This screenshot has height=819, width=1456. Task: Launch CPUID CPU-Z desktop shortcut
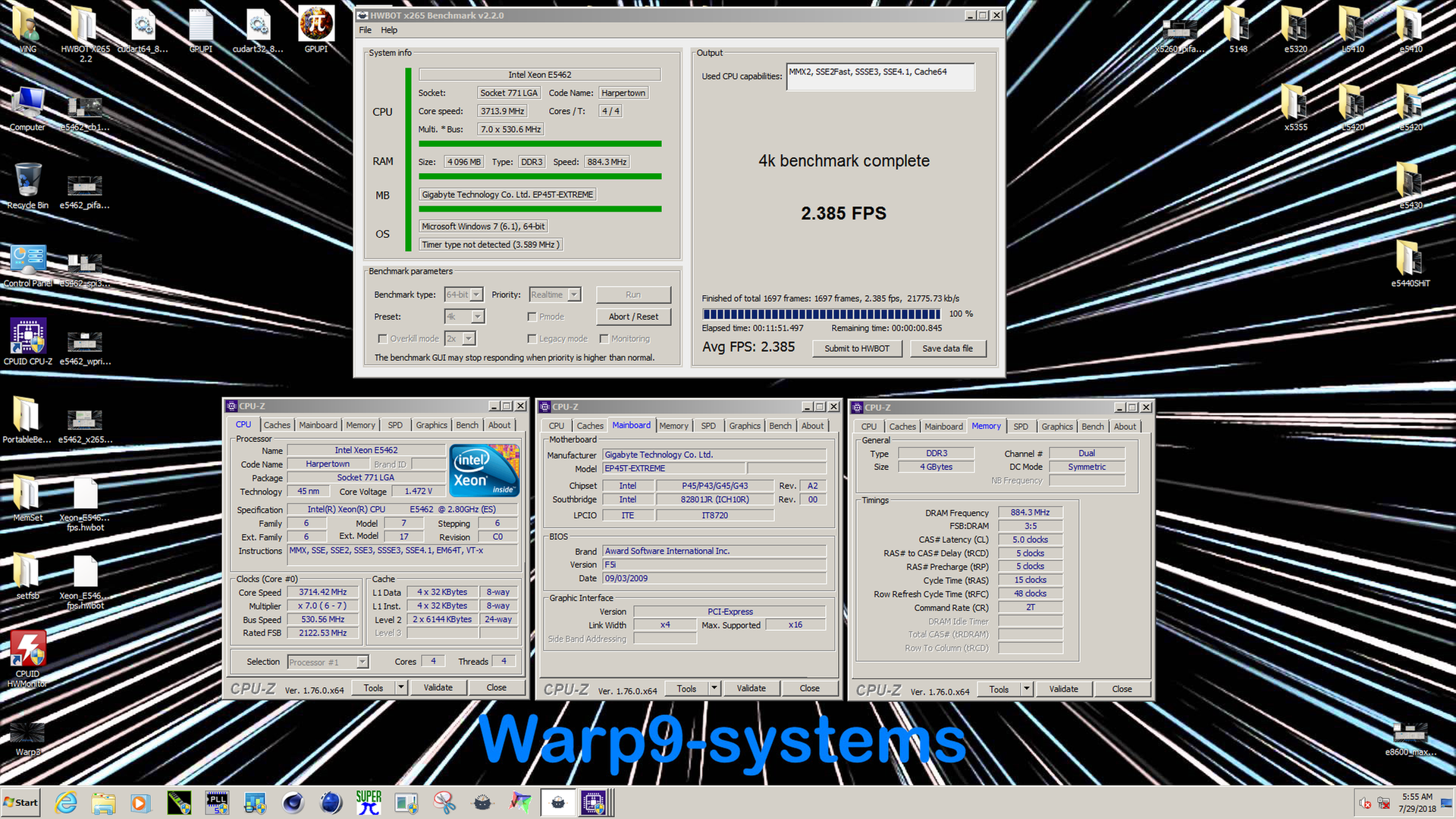(27, 341)
